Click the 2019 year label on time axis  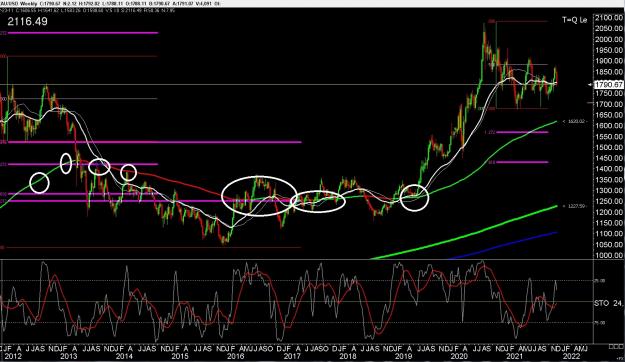pyautogui.click(x=403, y=356)
